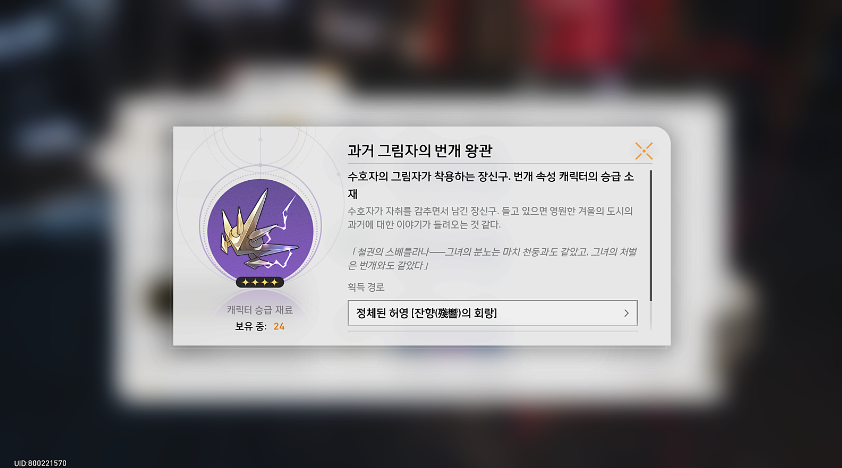Click the bold 수호자의 그림자가 착용하는 description

click(491, 185)
